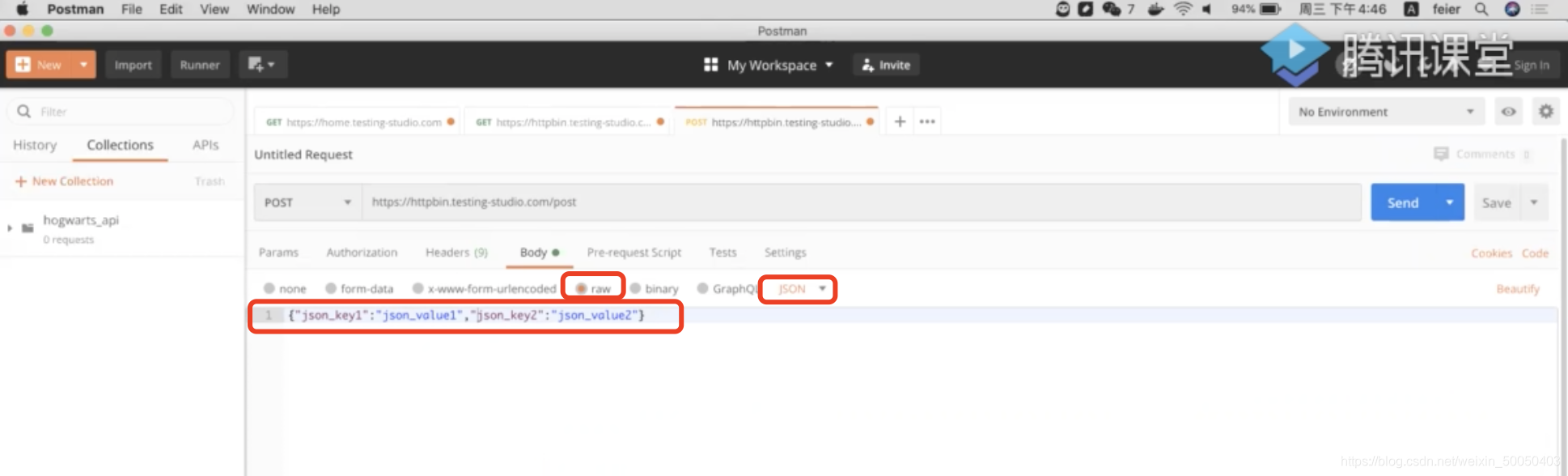This screenshot has height=476, width=1568.
Task: Open the GET httpbin.testing-studio request tab
Action: tap(568, 122)
